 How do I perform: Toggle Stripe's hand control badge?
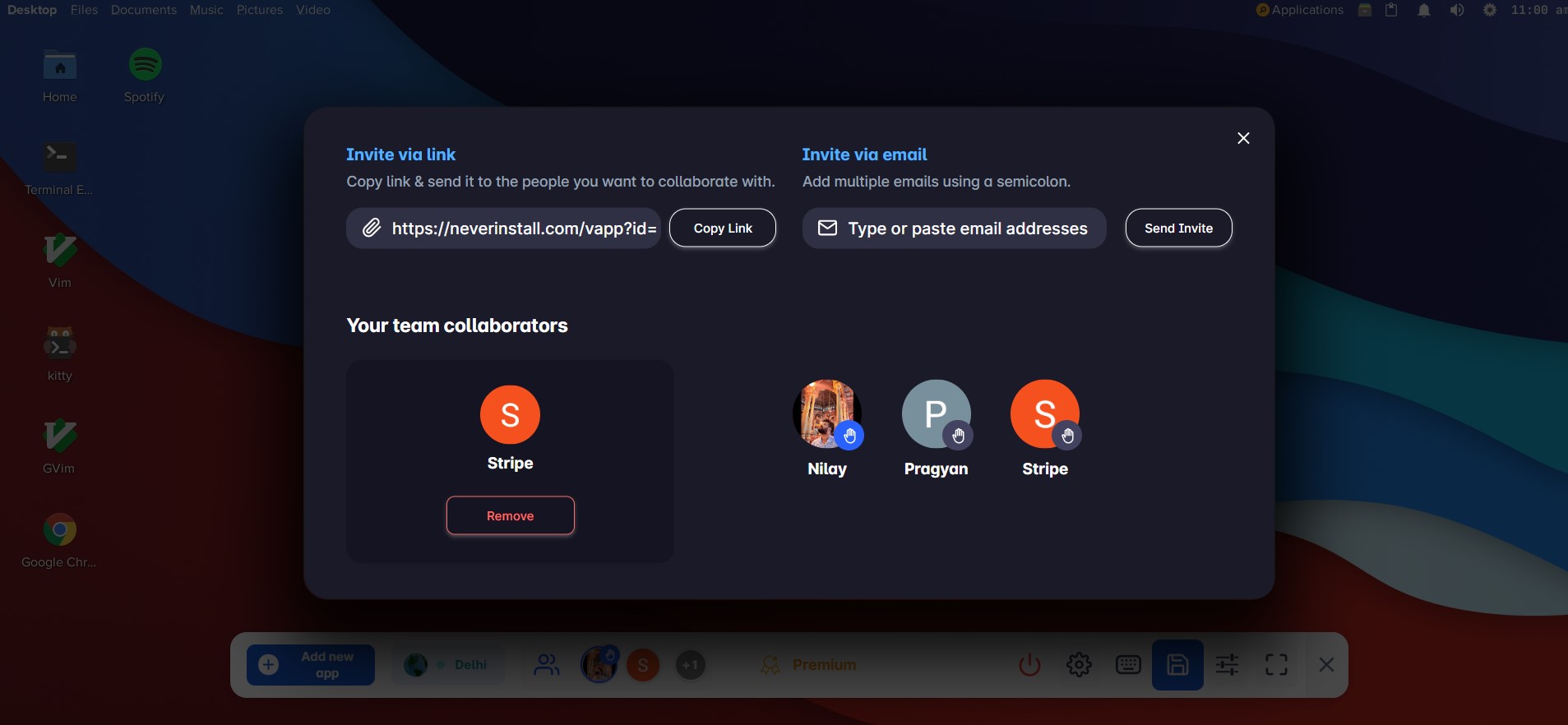click(x=1067, y=436)
